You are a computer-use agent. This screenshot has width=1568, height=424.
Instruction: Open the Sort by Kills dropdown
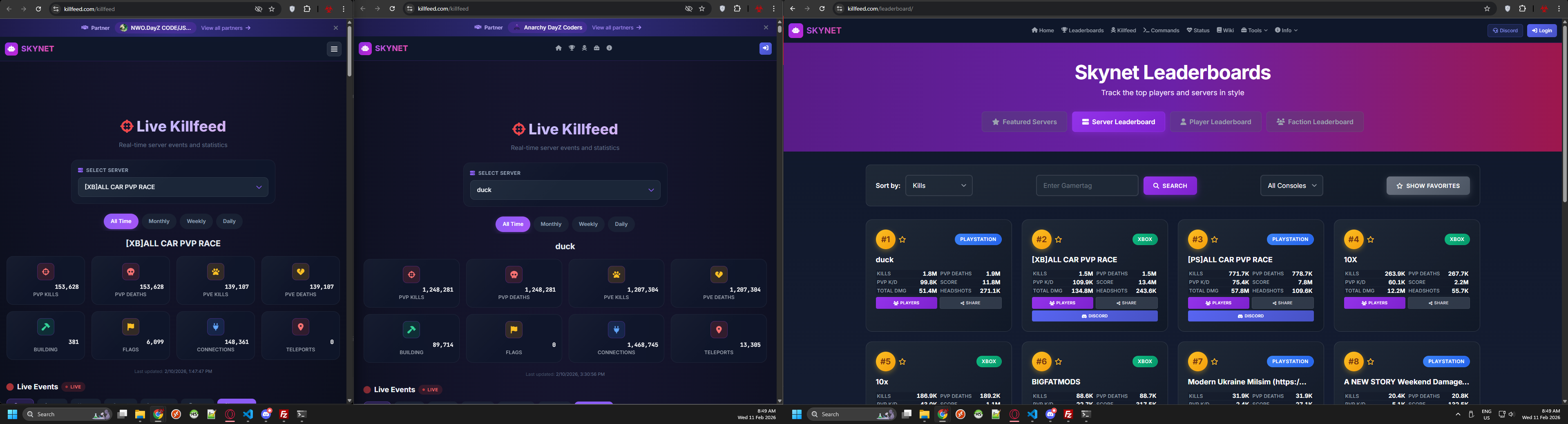coord(938,185)
